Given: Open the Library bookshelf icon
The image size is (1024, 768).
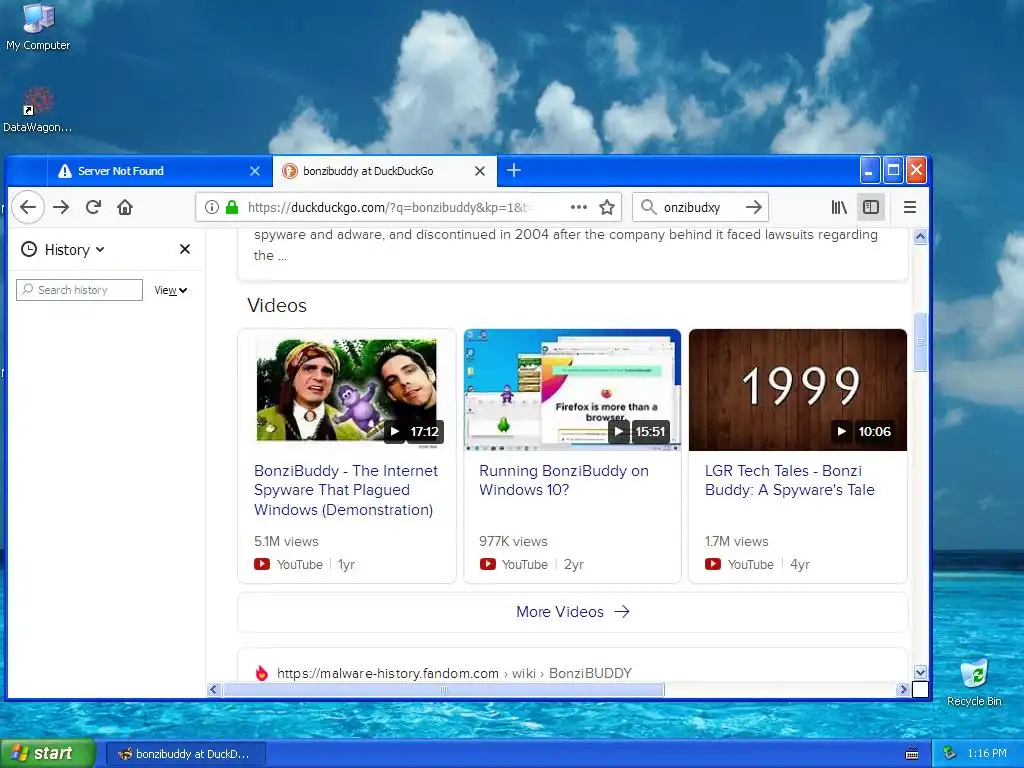Looking at the screenshot, I should tap(839, 208).
